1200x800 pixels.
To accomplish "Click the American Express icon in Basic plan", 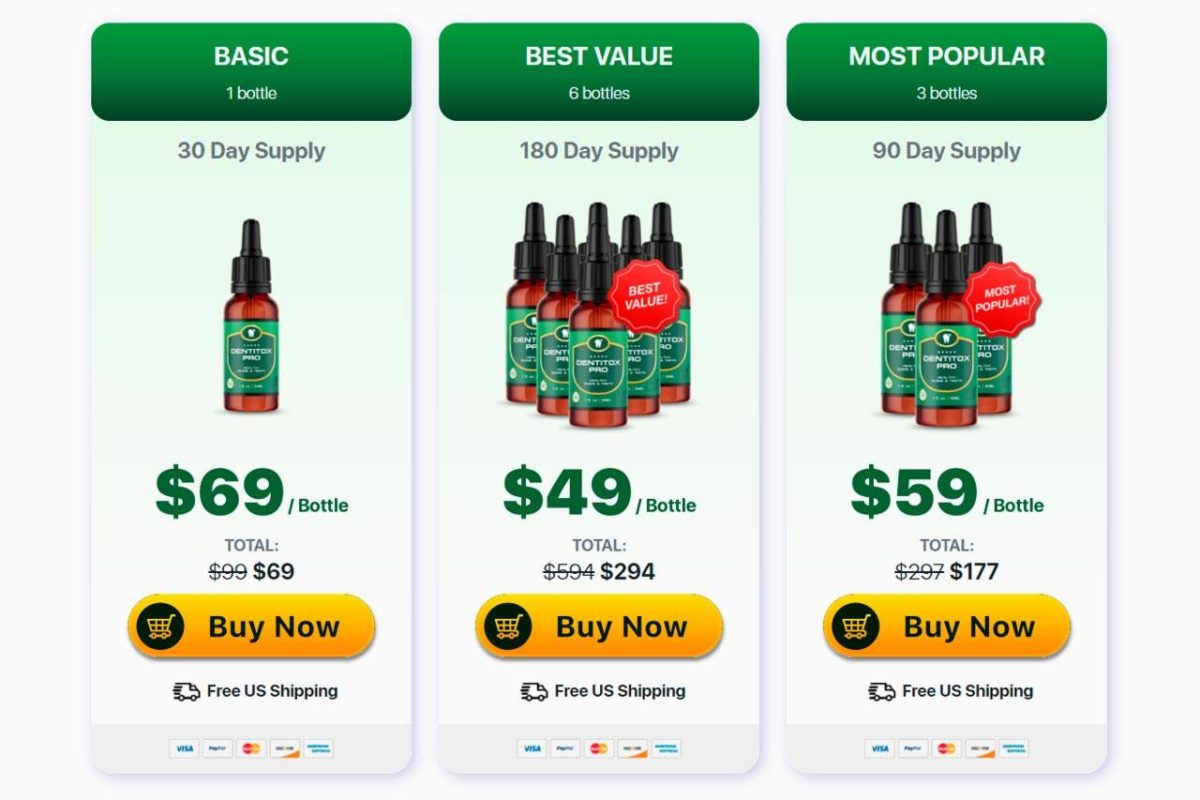I will [319, 748].
